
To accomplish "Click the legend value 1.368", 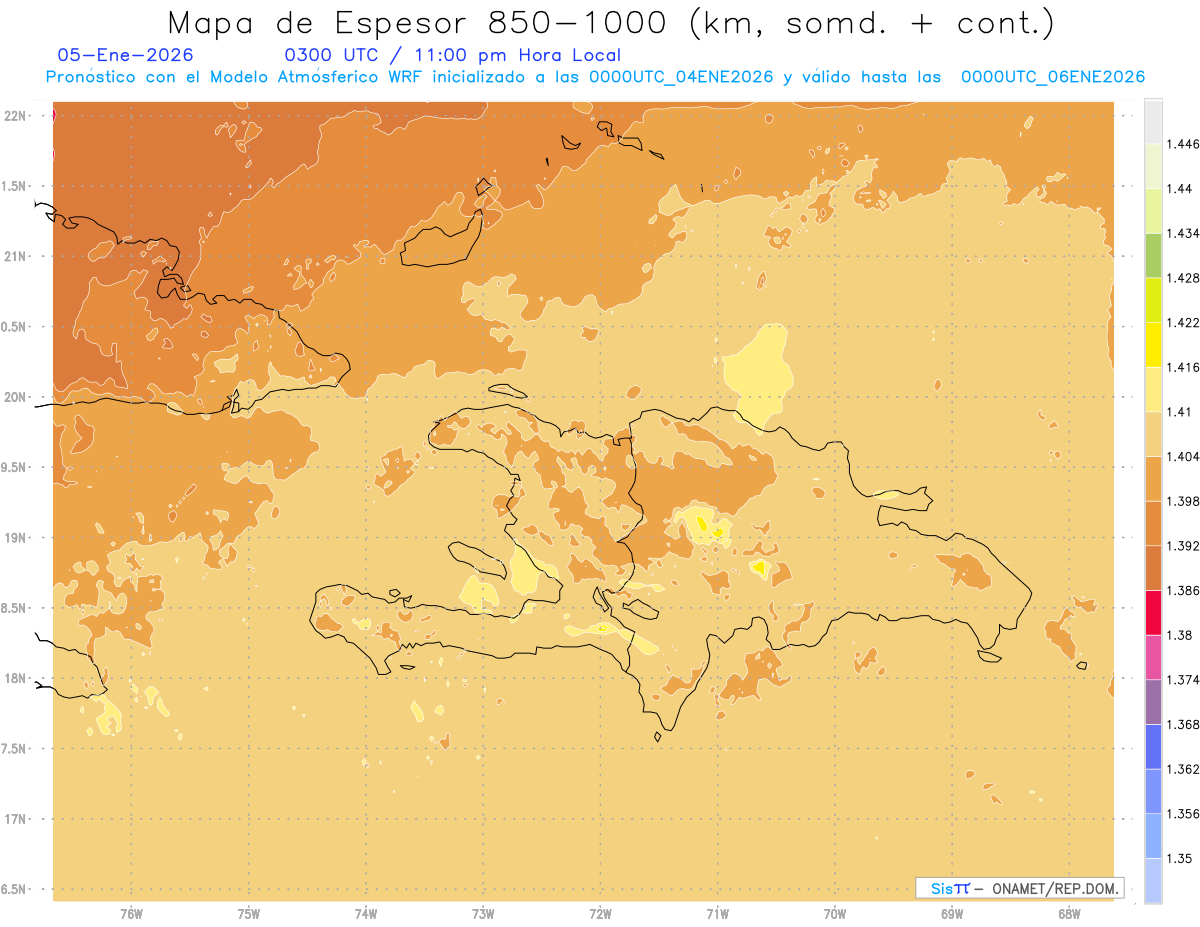I will pyautogui.click(x=1184, y=724).
